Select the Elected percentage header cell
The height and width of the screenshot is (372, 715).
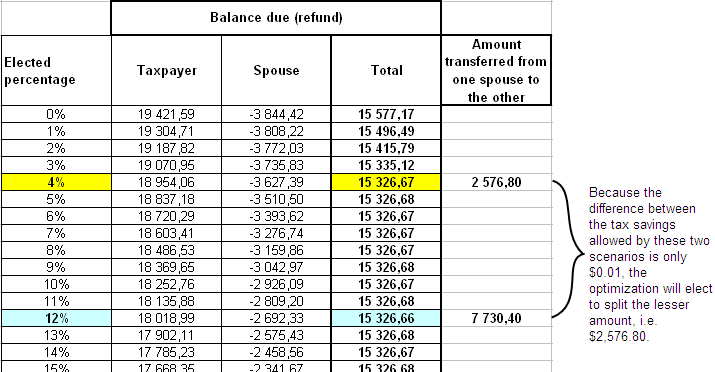pos(56,71)
